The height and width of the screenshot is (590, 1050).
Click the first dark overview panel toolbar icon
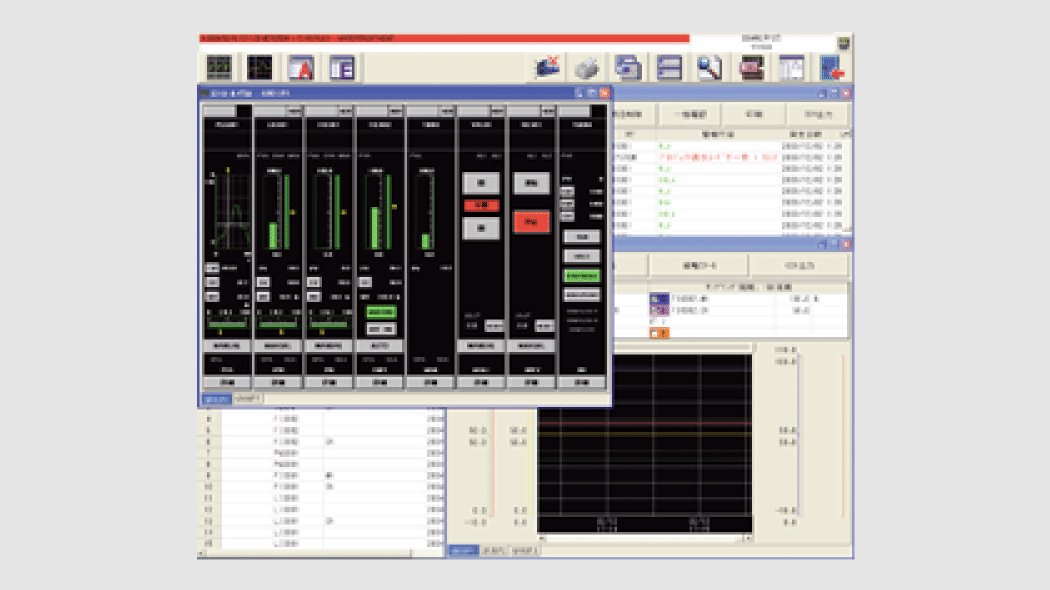click(x=219, y=67)
